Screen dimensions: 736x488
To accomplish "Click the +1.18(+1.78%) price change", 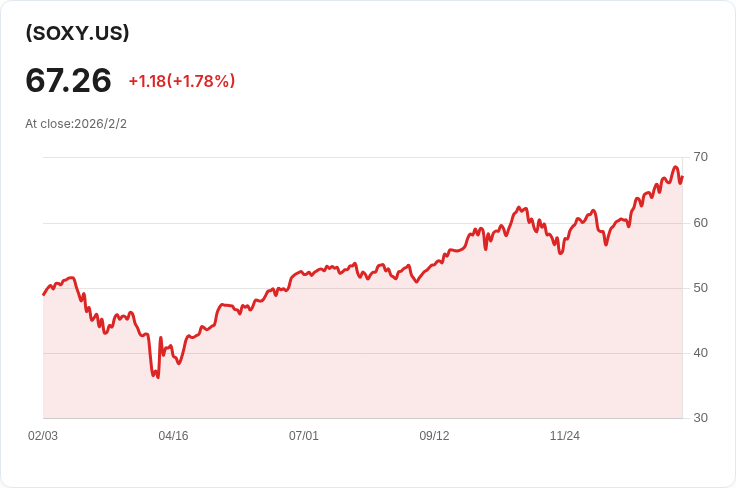I will pyautogui.click(x=181, y=81).
